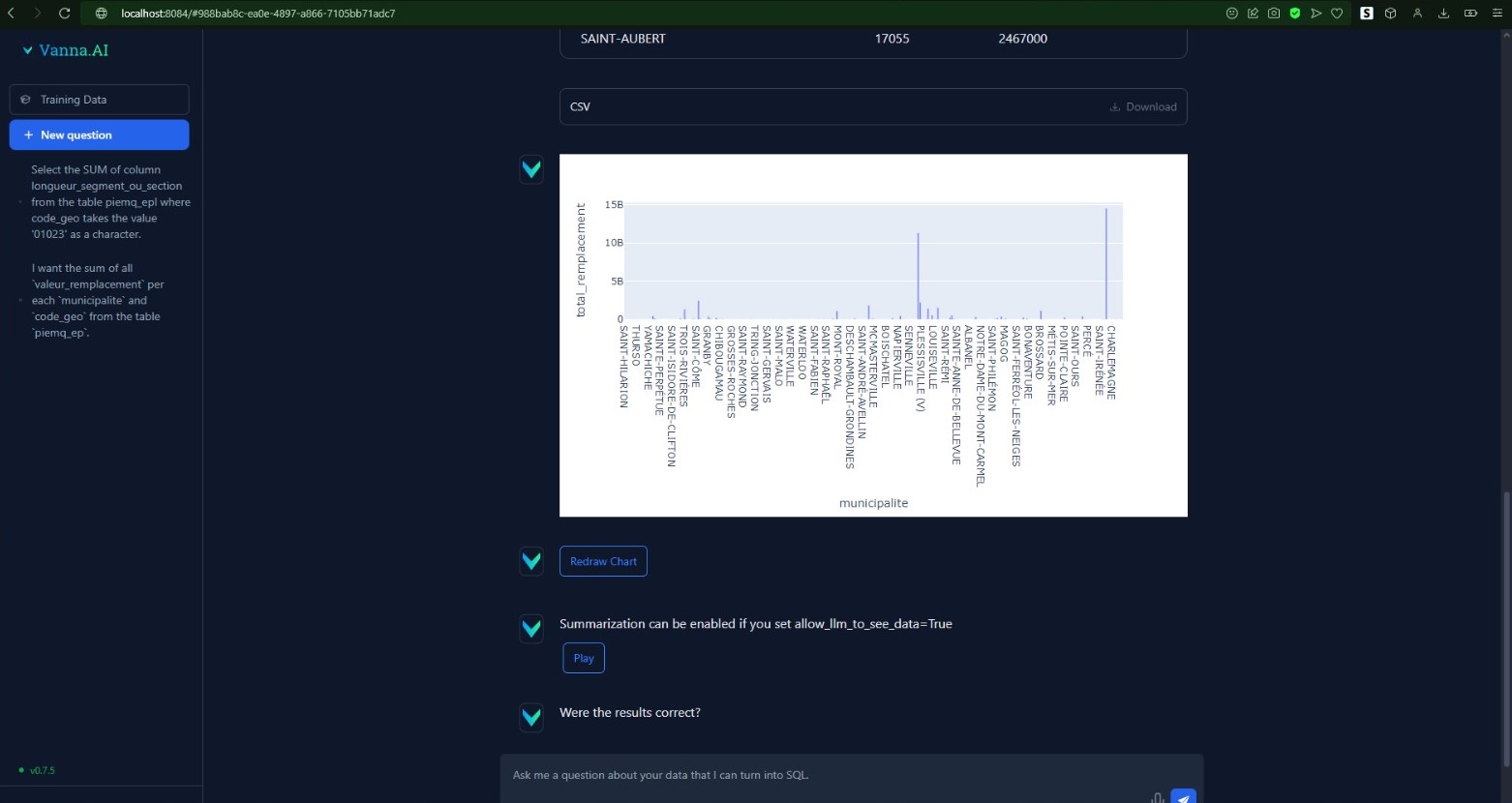The width and height of the screenshot is (1512, 803).
Task: Click the Summarization can be enabled message
Action: point(756,624)
